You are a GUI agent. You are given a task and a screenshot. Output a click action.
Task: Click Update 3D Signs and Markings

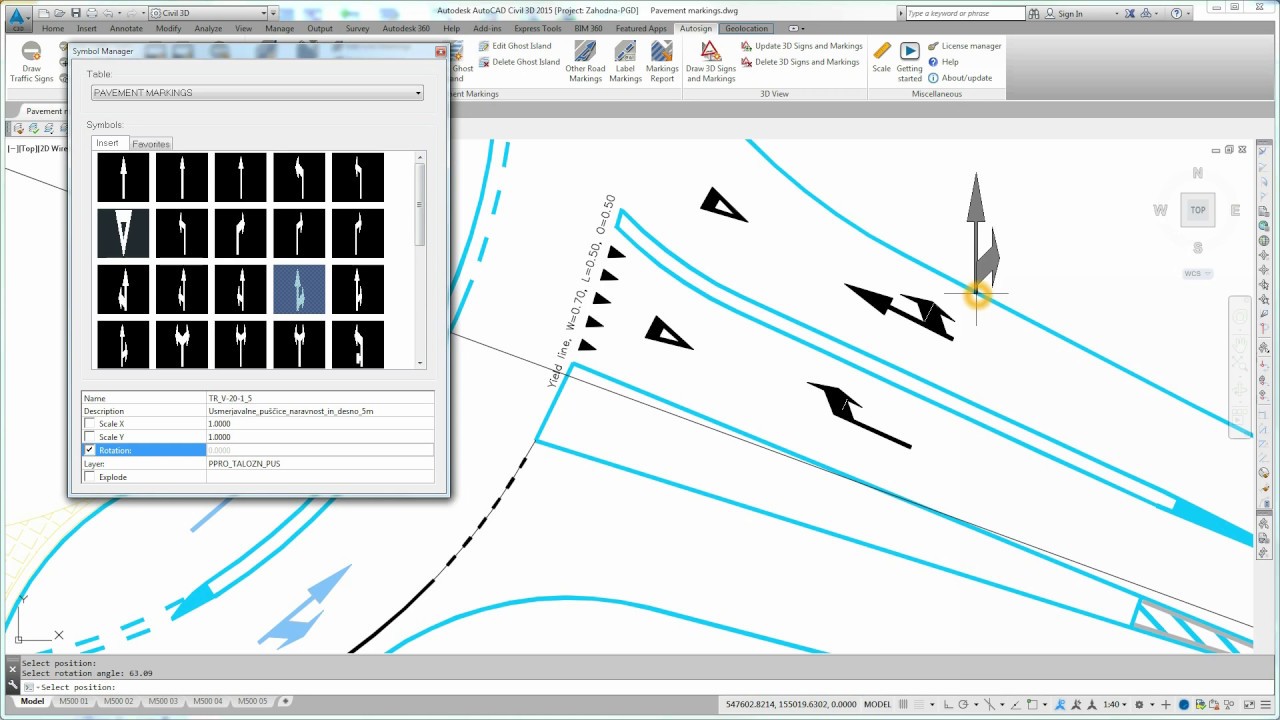point(801,46)
